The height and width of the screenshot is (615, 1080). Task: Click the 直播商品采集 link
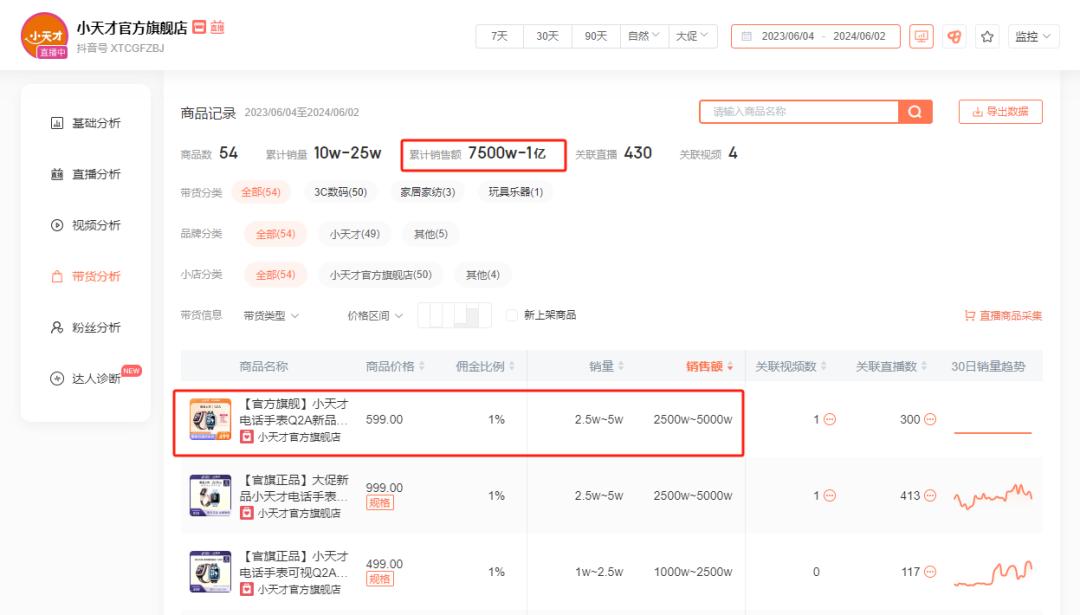tap(1003, 316)
